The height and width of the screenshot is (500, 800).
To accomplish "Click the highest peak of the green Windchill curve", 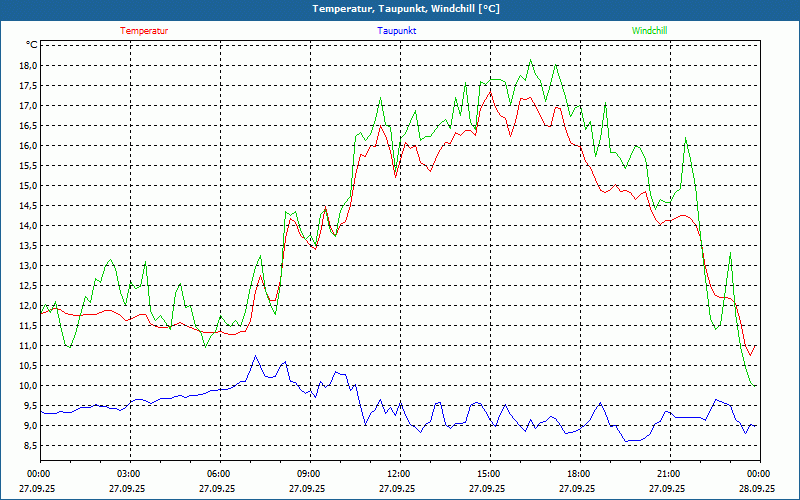I will 531,60.
